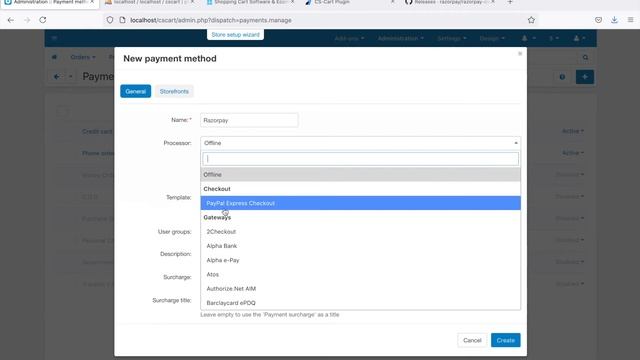This screenshot has width=640, height=360.
Task: Open the browser downloads icon
Action: [x=614, y=20]
